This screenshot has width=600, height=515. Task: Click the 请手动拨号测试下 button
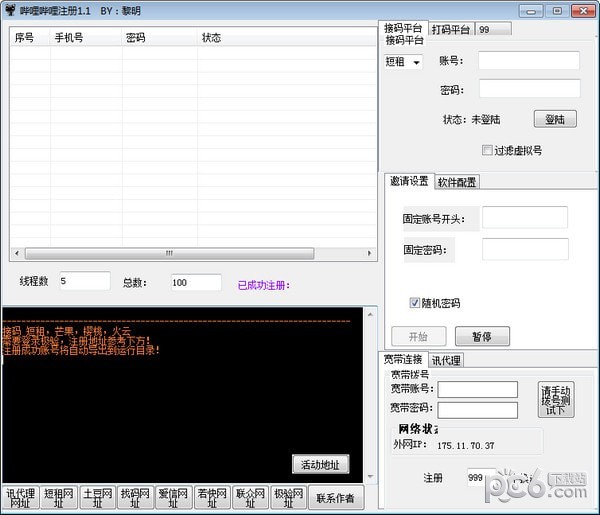(555, 398)
